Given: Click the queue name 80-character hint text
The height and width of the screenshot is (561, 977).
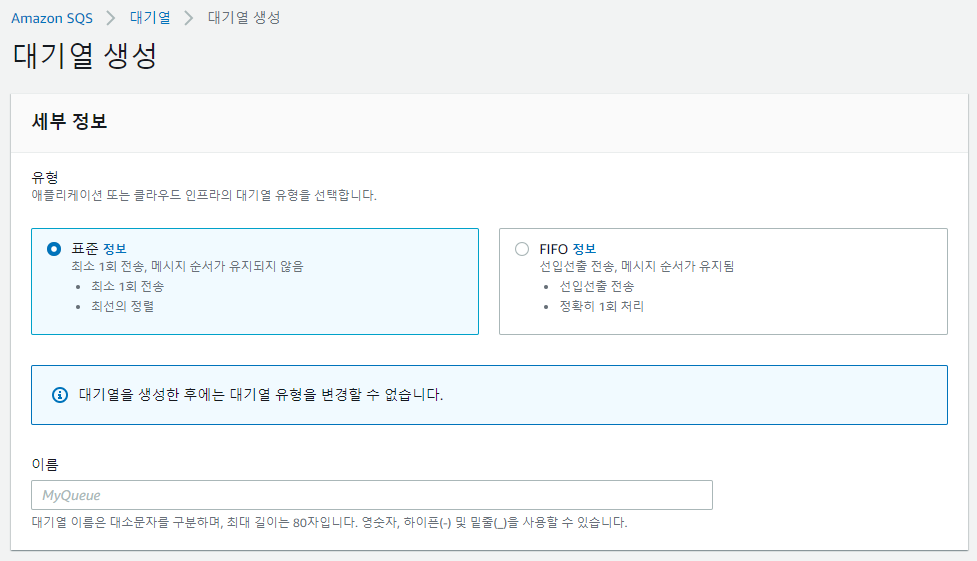Looking at the screenshot, I should pos(330,522).
